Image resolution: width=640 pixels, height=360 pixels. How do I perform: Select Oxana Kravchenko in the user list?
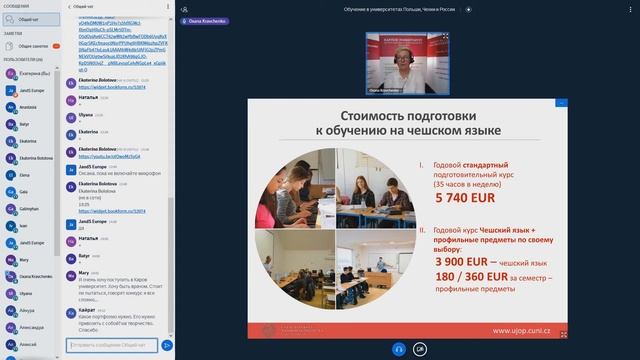click(x=29, y=276)
